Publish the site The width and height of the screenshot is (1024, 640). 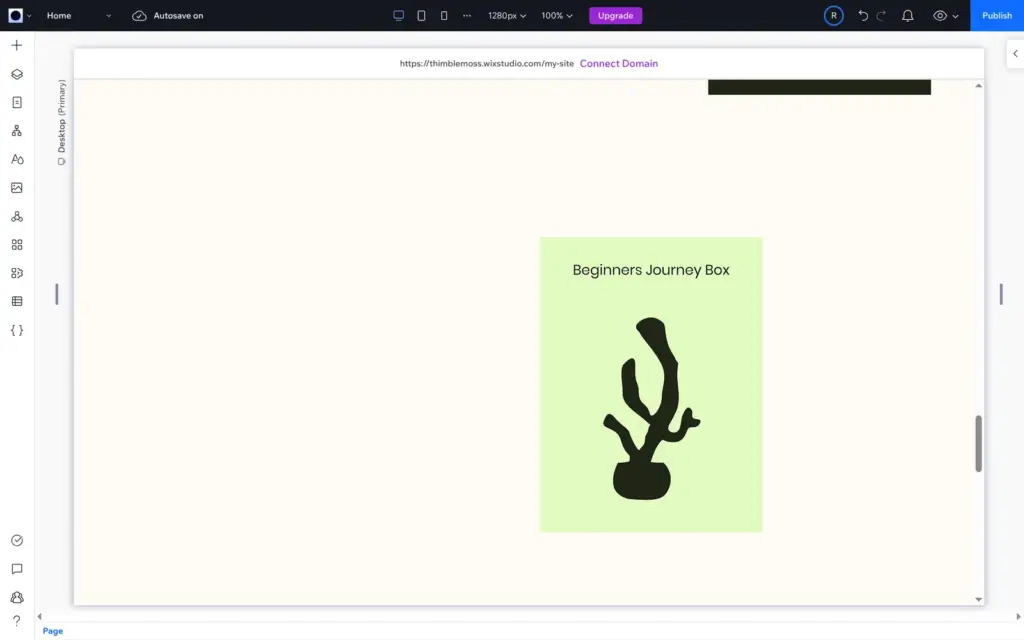pos(997,16)
